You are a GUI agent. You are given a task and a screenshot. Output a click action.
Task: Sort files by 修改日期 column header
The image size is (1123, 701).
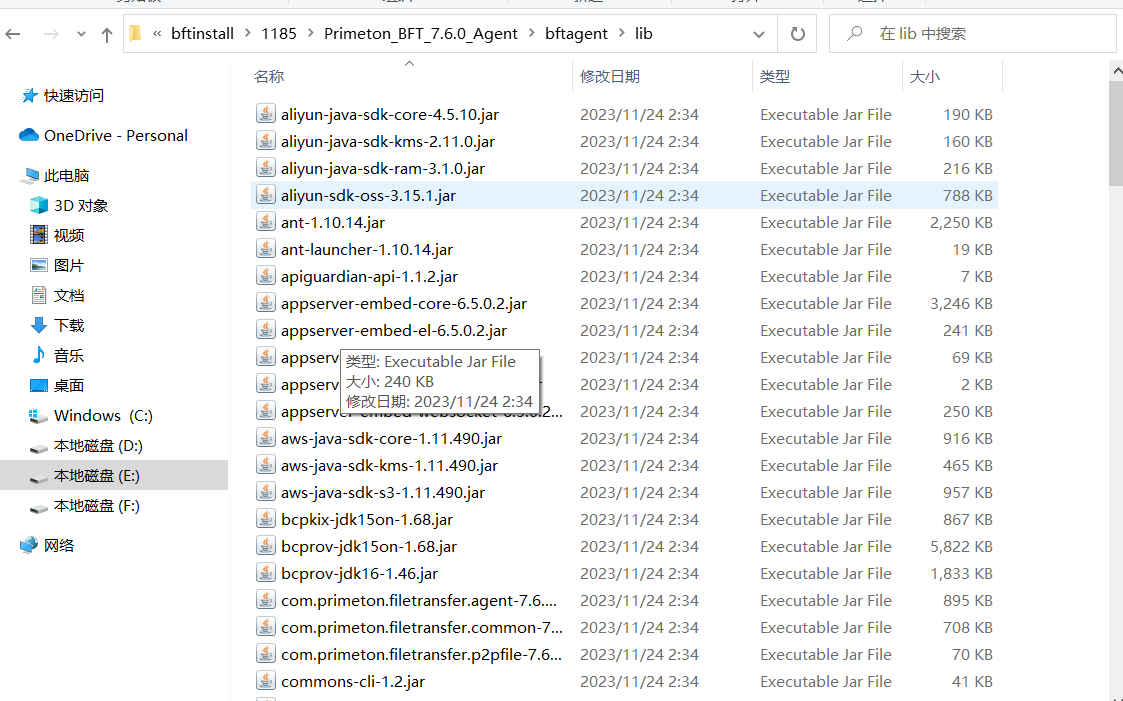point(609,76)
